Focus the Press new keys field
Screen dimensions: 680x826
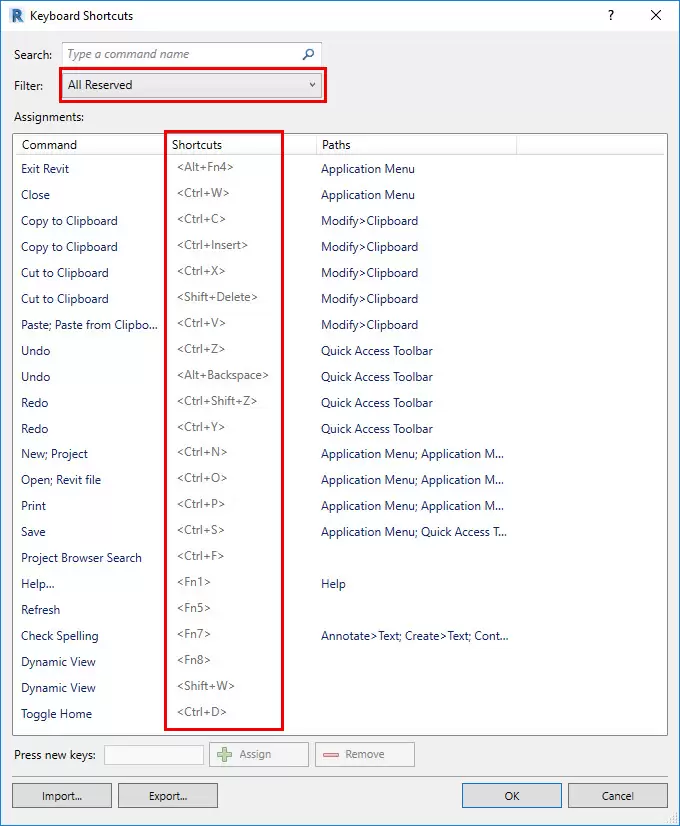(x=154, y=754)
